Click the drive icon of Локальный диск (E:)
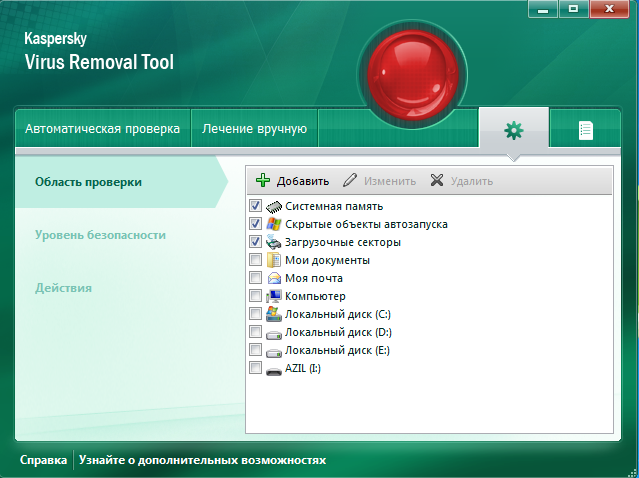Viewport: 639px width, 478px height. click(274, 353)
